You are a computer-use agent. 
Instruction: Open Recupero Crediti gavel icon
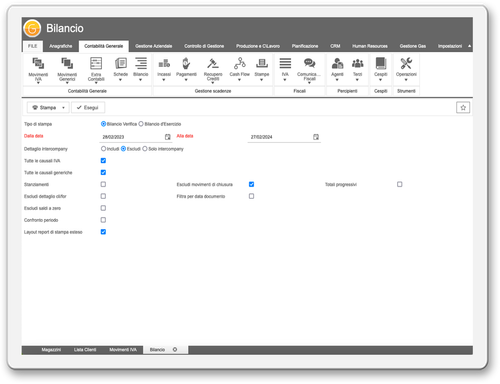(213, 63)
